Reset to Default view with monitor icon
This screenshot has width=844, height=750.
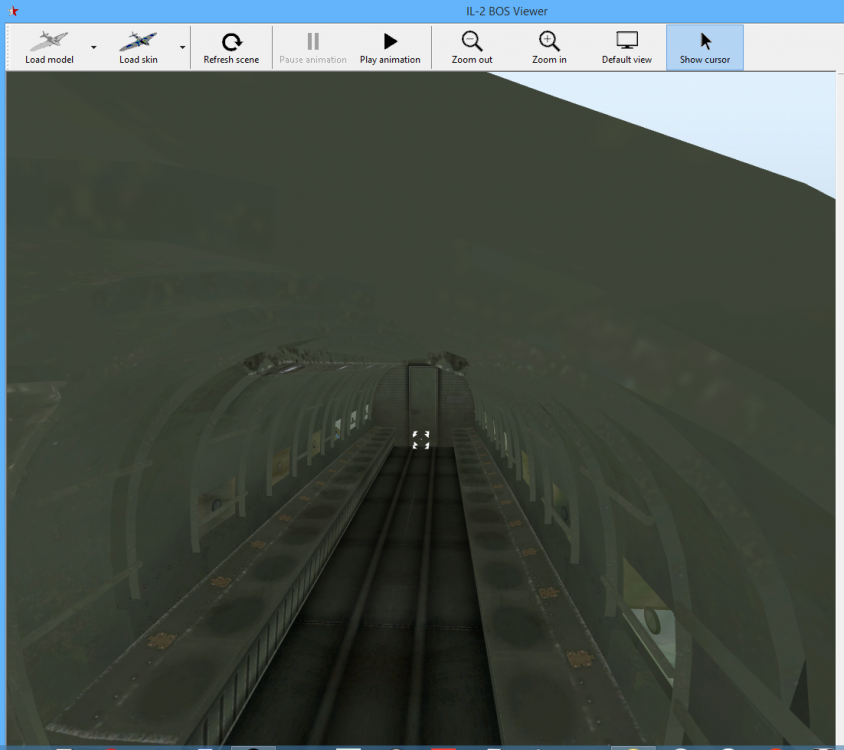pyautogui.click(x=626, y=47)
